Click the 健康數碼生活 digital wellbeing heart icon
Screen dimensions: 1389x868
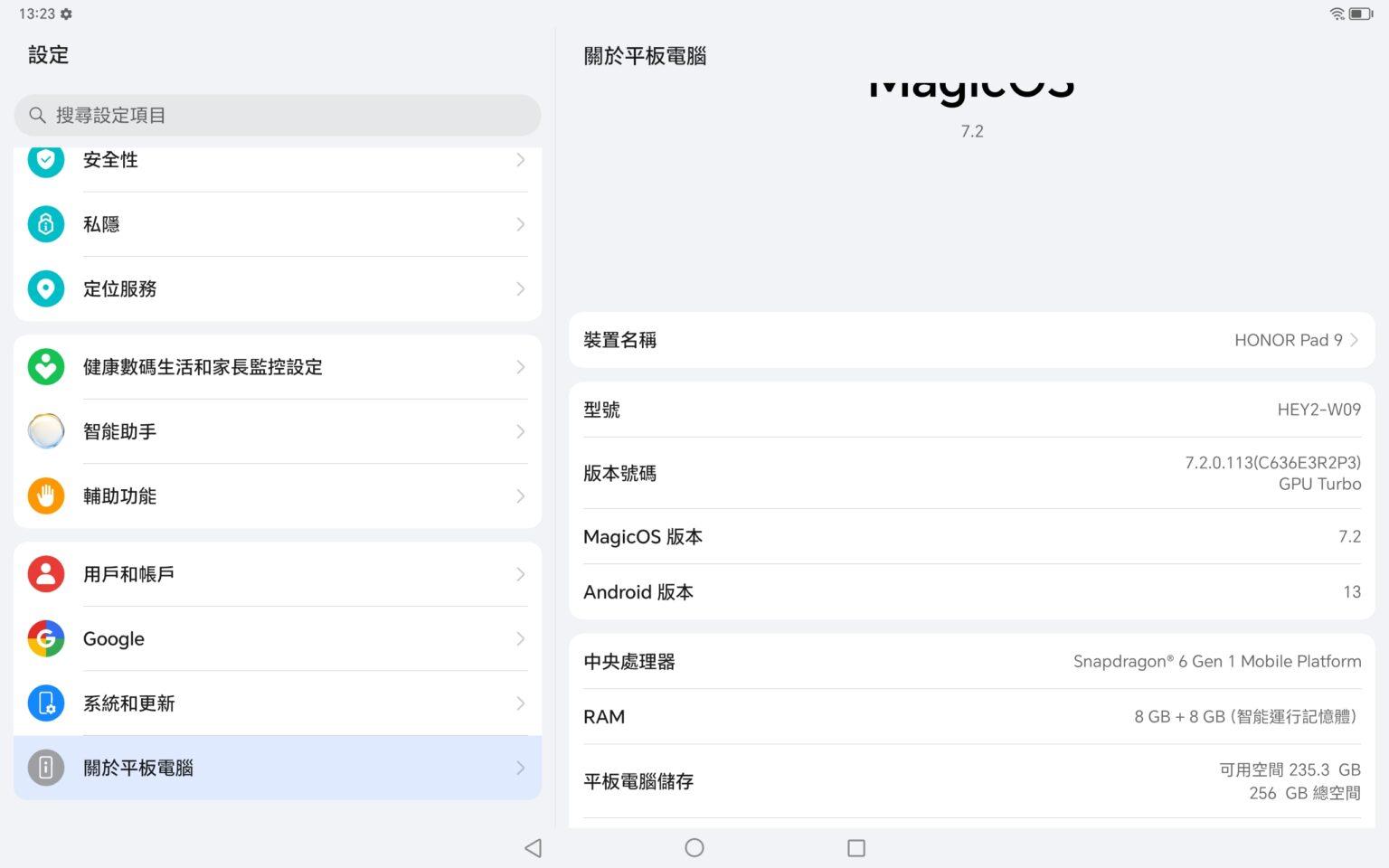coord(46,367)
